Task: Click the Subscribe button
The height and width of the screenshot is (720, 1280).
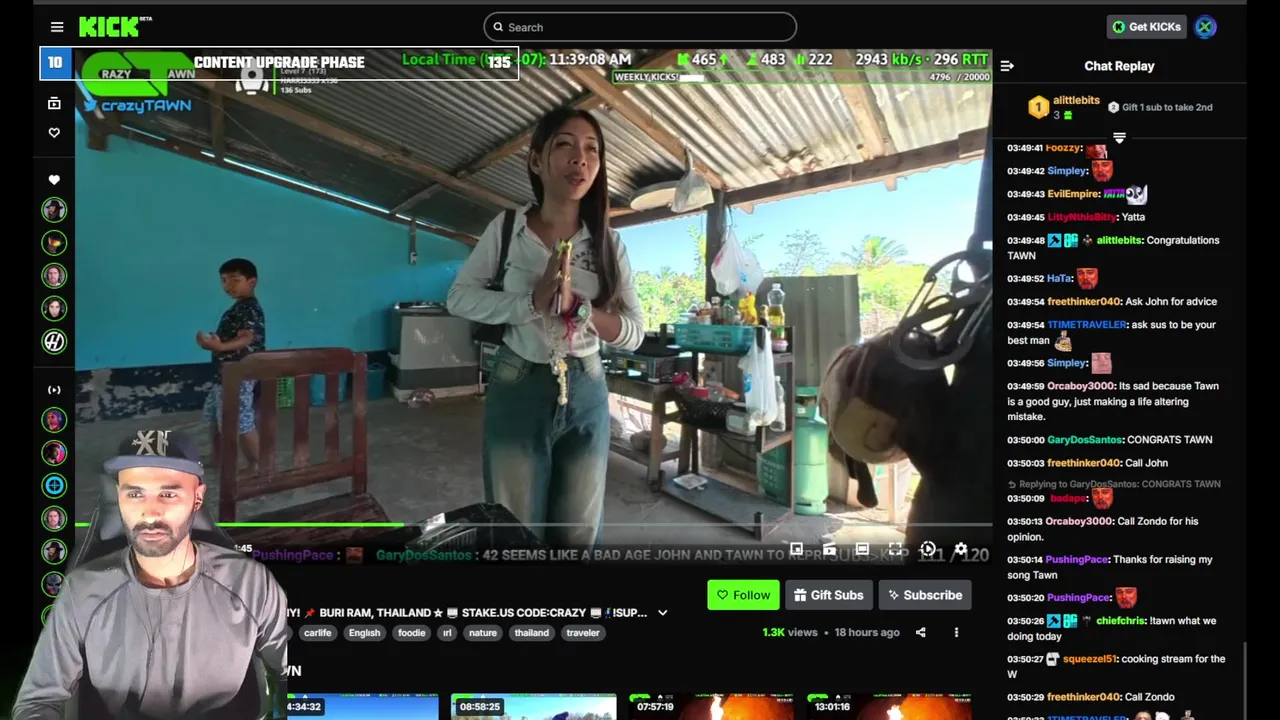Action: [x=925, y=595]
